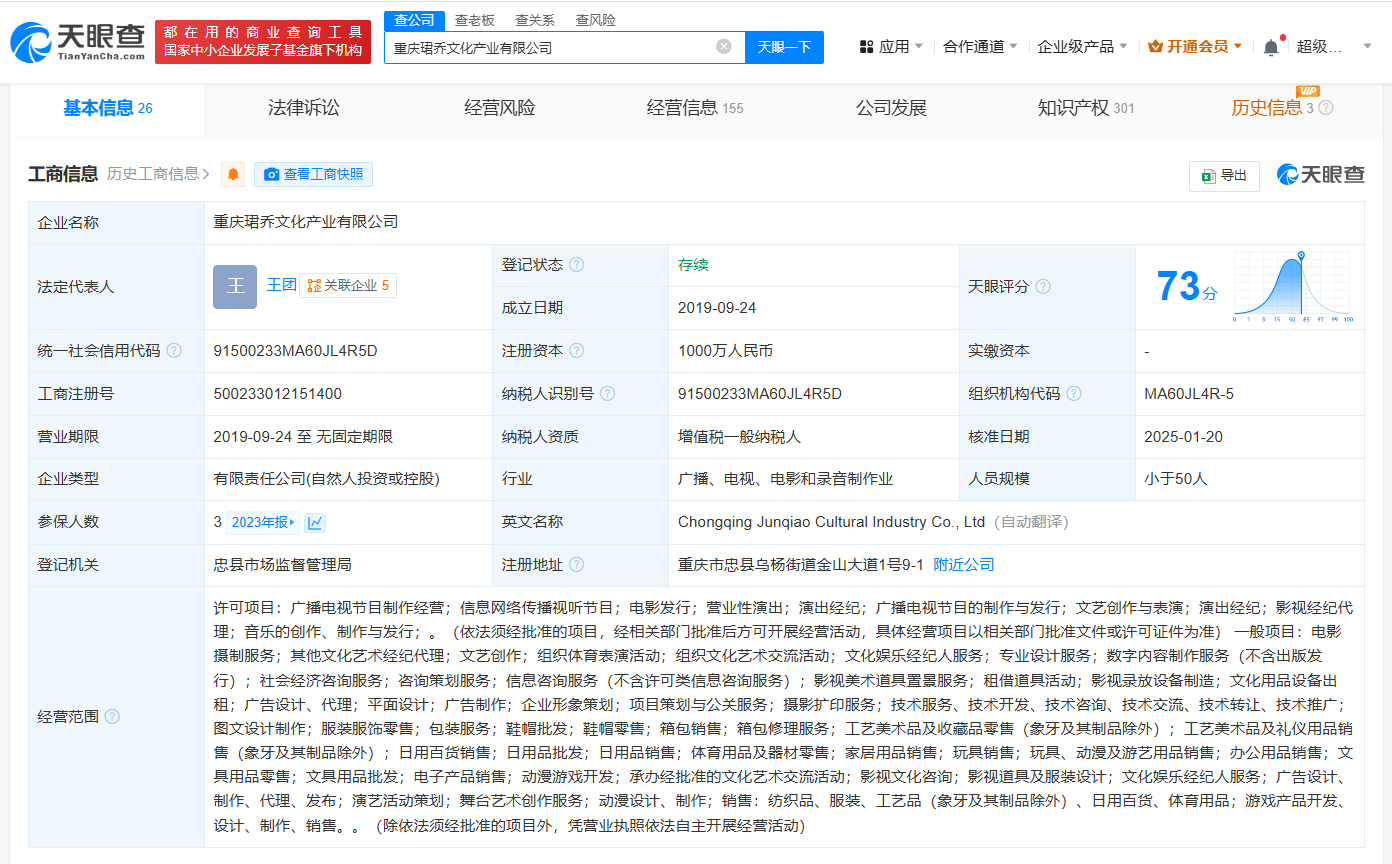Click help icon beside 登记状态

pos(577,265)
